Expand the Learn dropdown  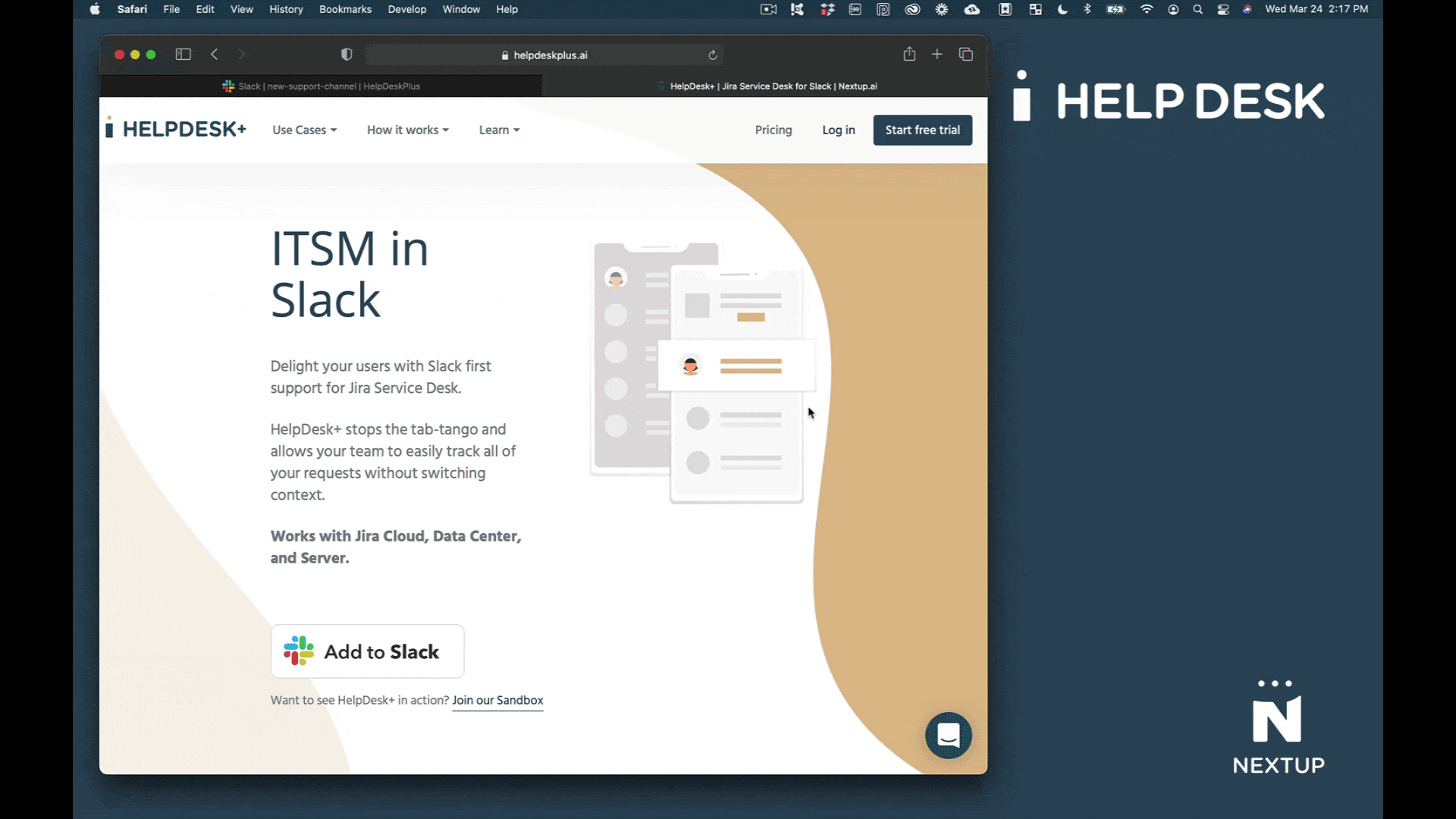pyautogui.click(x=499, y=130)
